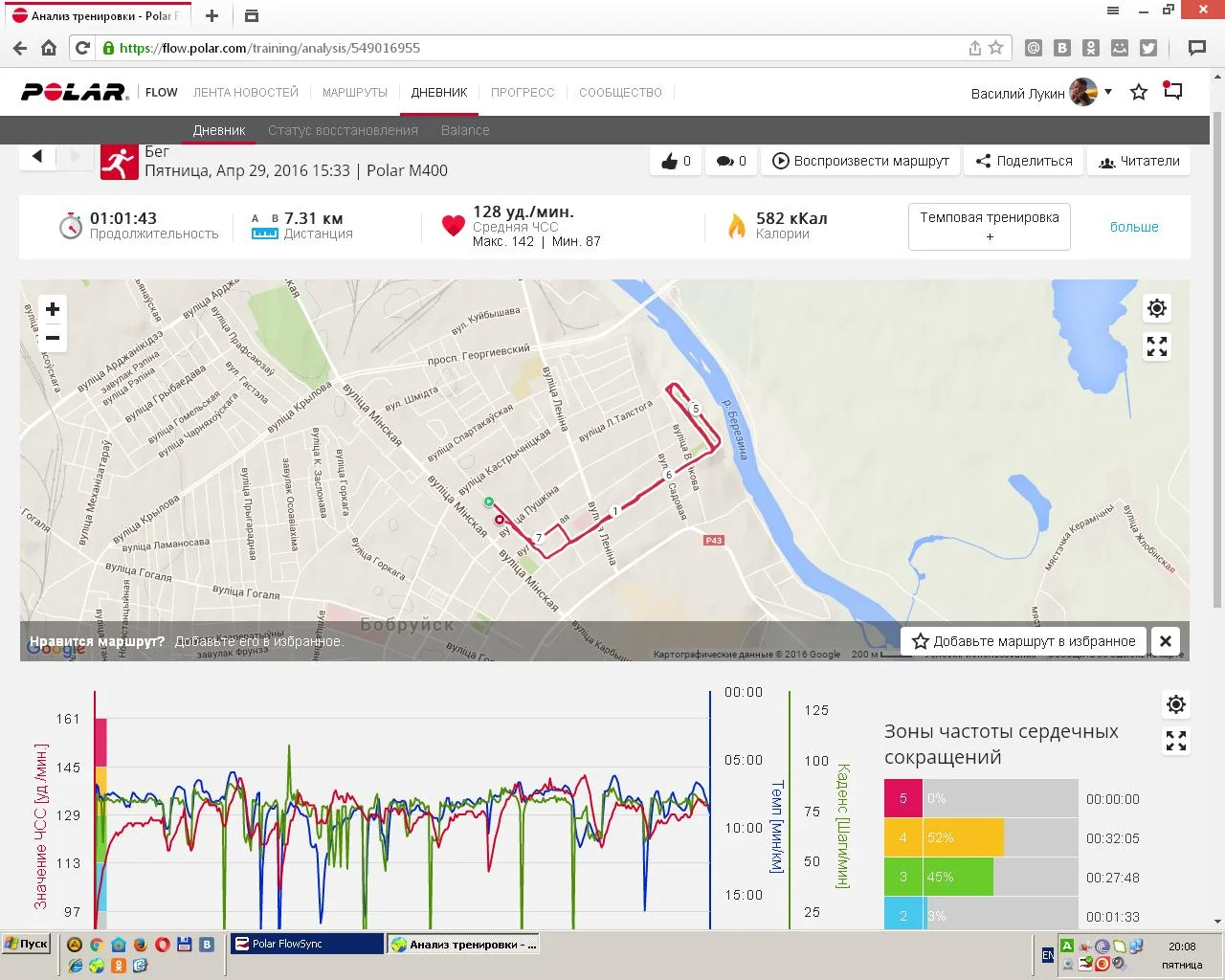
Task: Open chart settings gear icon
Action: [x=1176, y=705]
